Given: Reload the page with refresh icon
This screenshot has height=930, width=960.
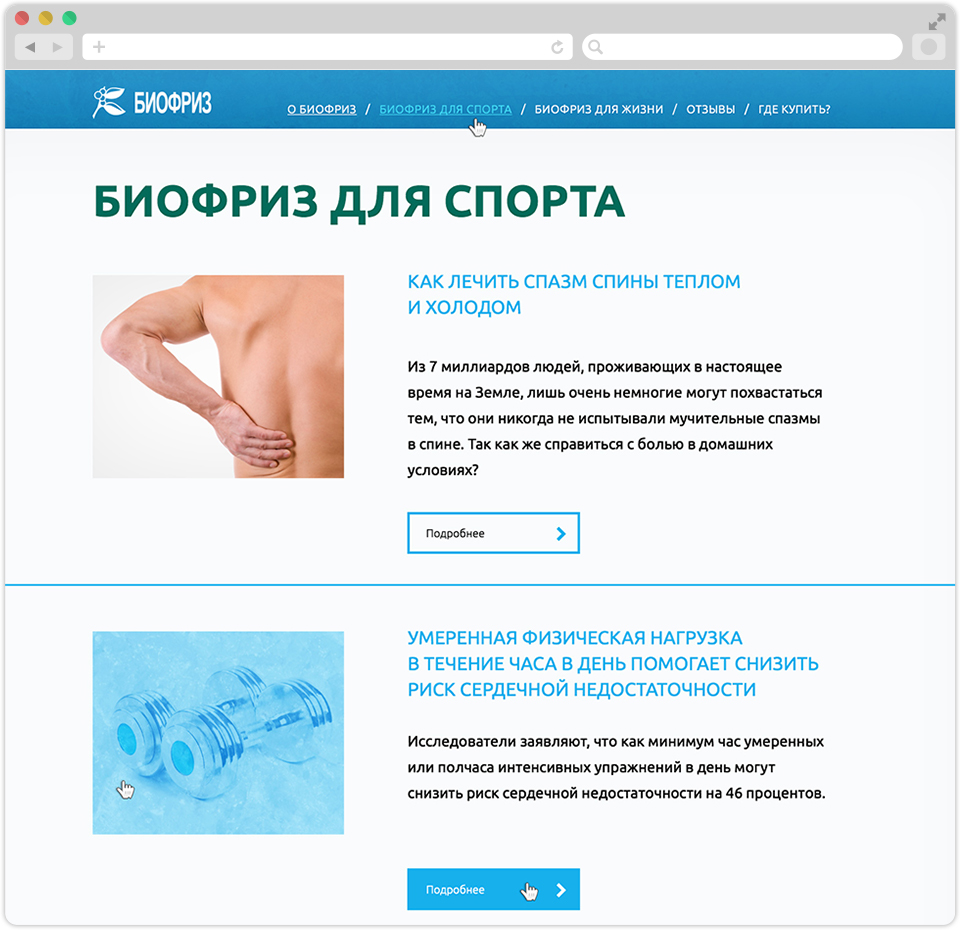Looking at the screenshot, I should click(x=557, y=47).
